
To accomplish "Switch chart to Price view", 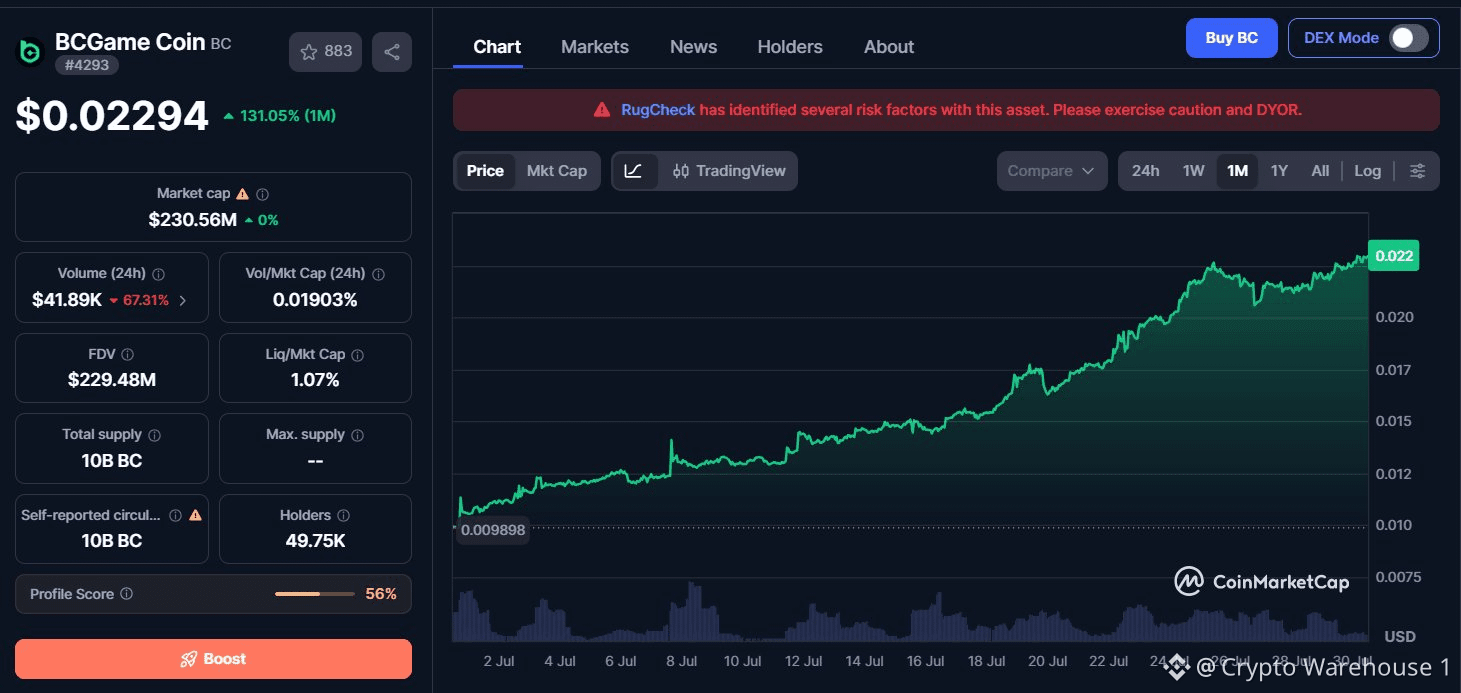I will point(485,171).
